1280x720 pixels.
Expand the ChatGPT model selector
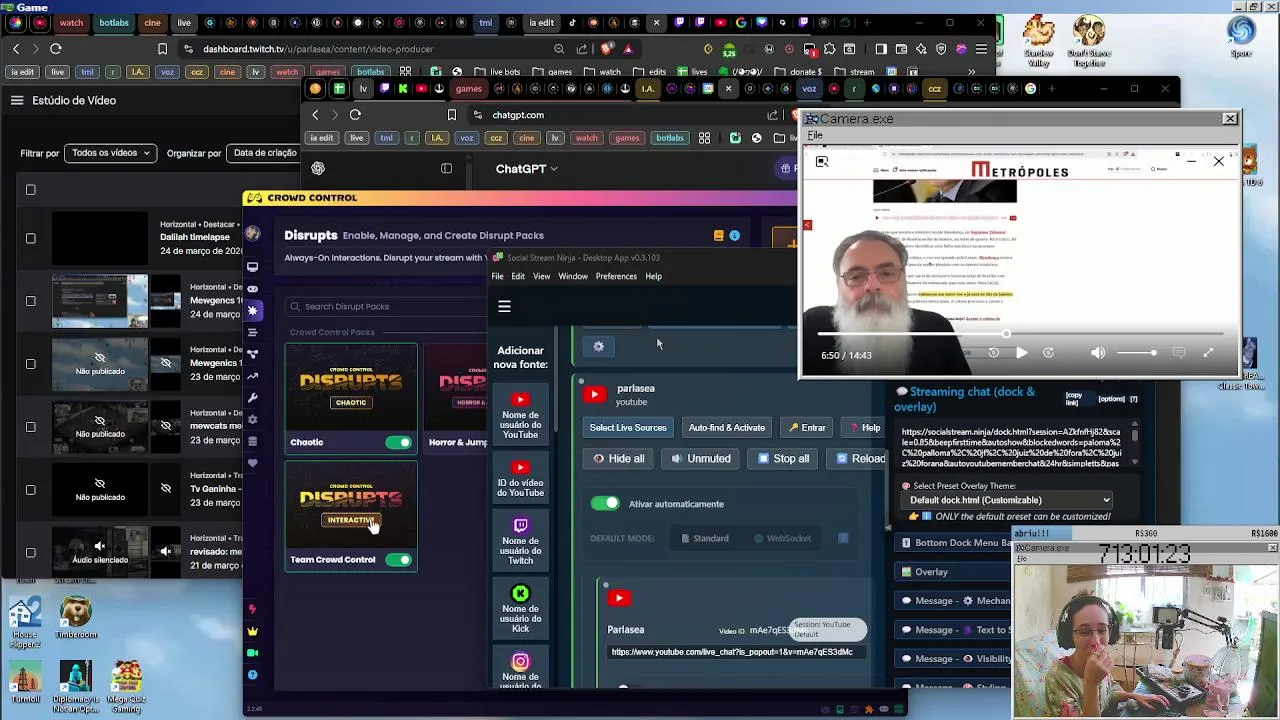coord(527,169)
